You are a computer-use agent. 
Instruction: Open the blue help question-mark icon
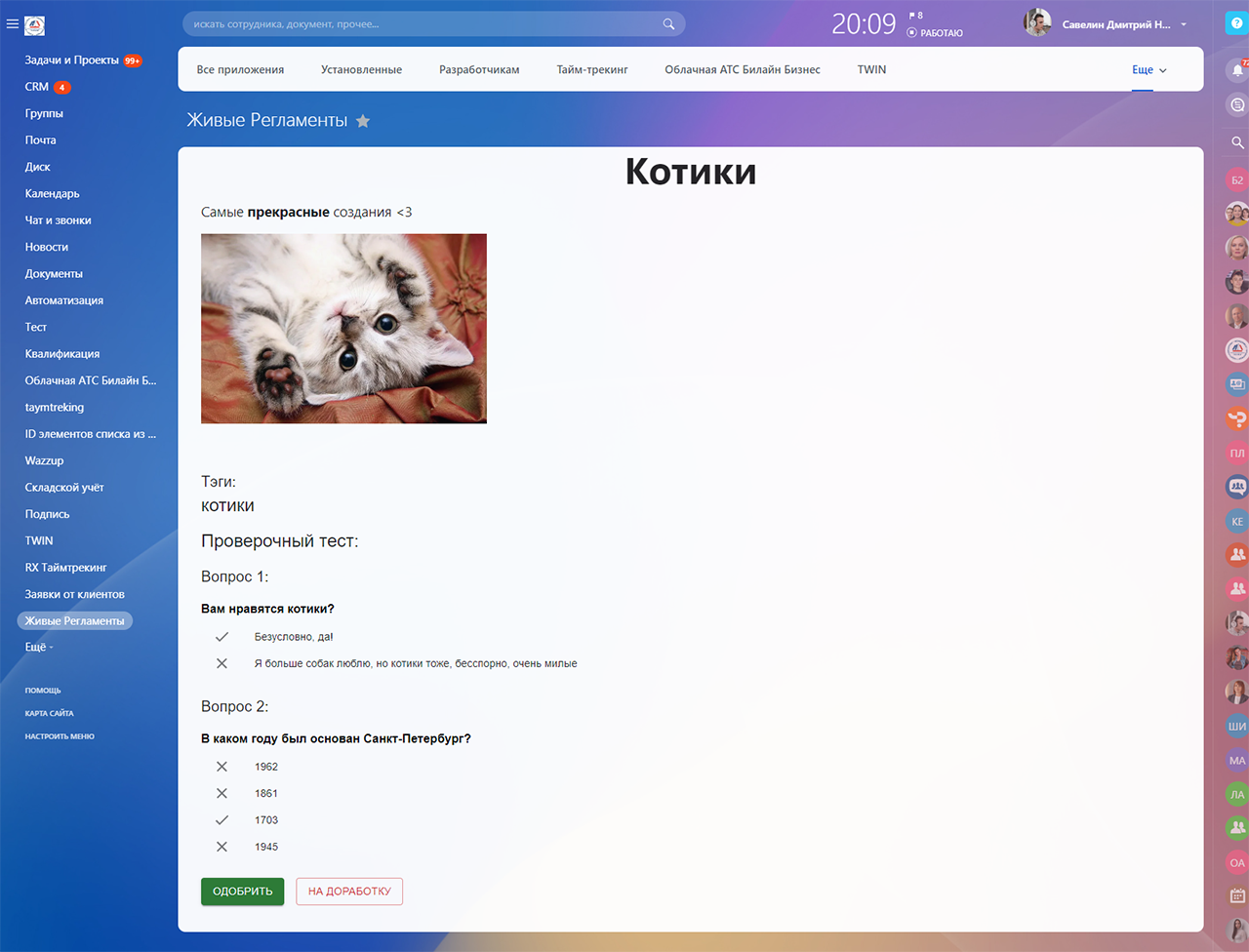click(x=1236, y=23)
